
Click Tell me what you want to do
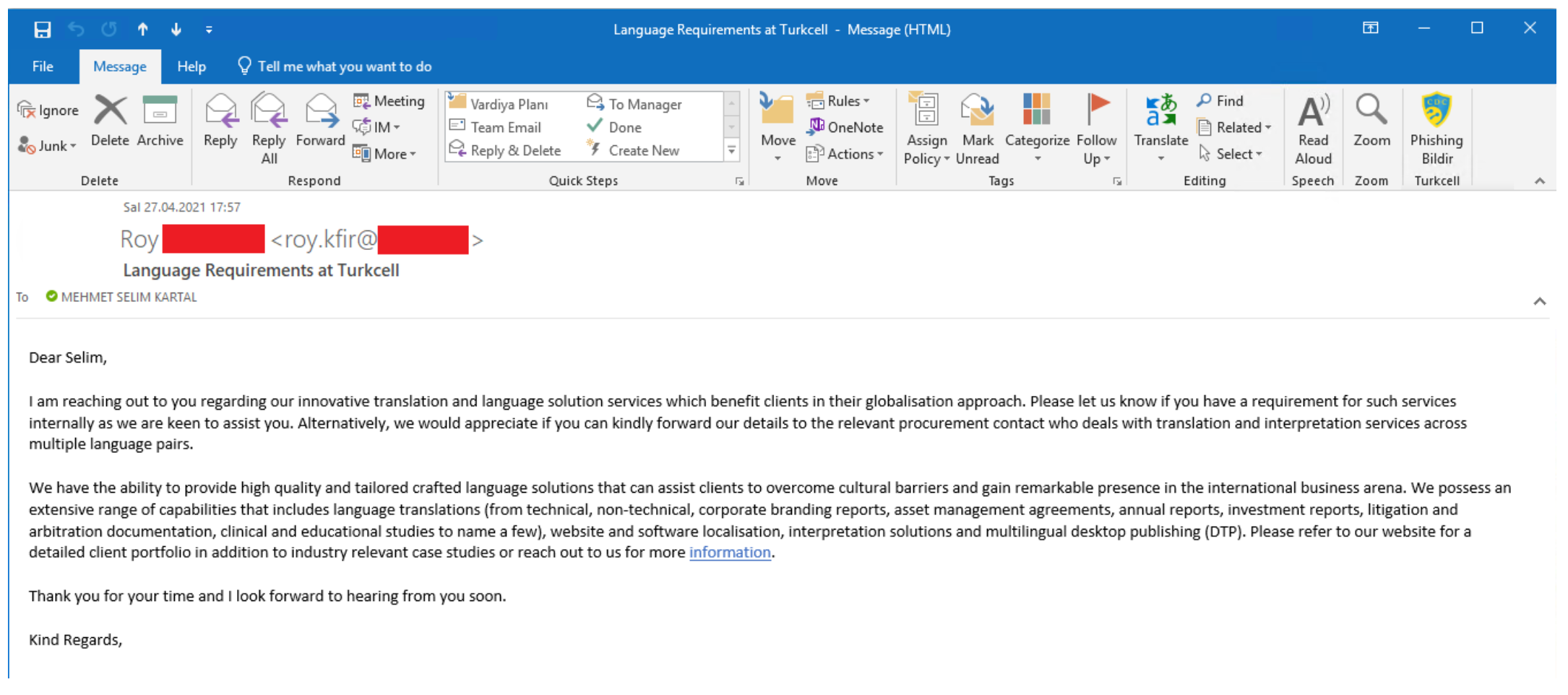point(335,66)
